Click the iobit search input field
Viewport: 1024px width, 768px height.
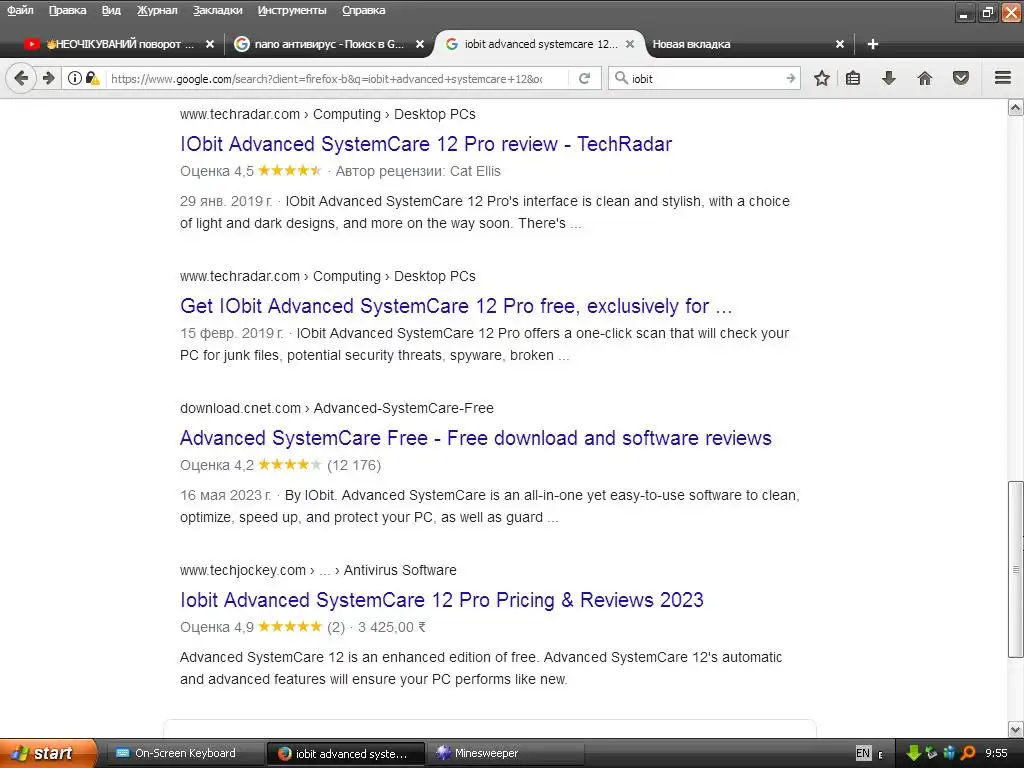tap(705, 78)
